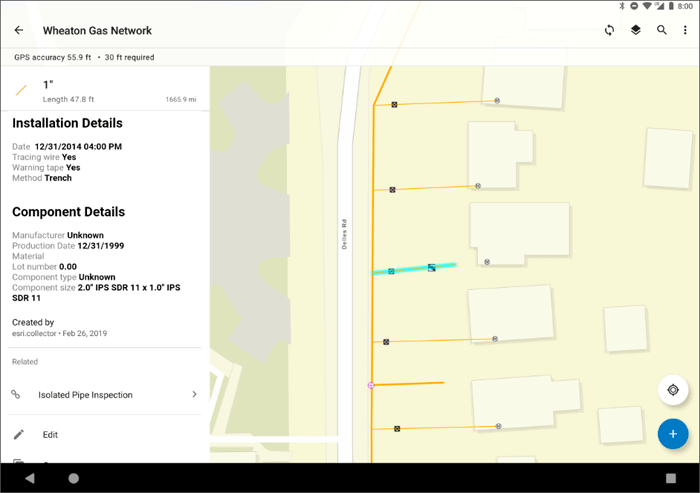Tap the meter circle at the bottom building
The image size is (700, 493).
(499, 426)
